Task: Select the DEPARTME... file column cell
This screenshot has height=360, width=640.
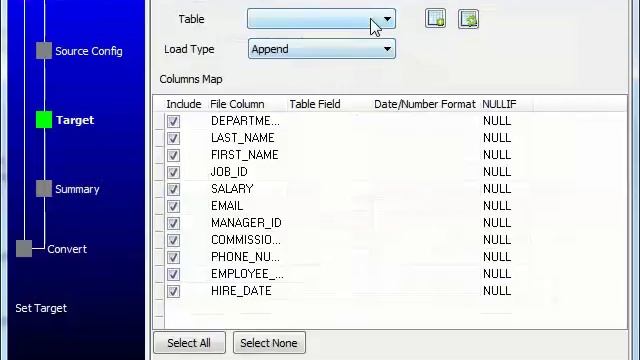Action: pyautogui.click(x=245, y=121)
